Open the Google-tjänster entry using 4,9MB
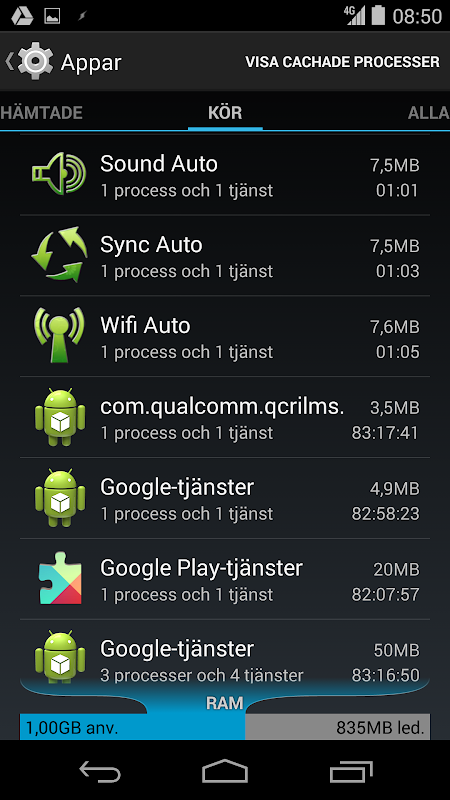The width and height of the screenshot is (450, 800). 225,498
